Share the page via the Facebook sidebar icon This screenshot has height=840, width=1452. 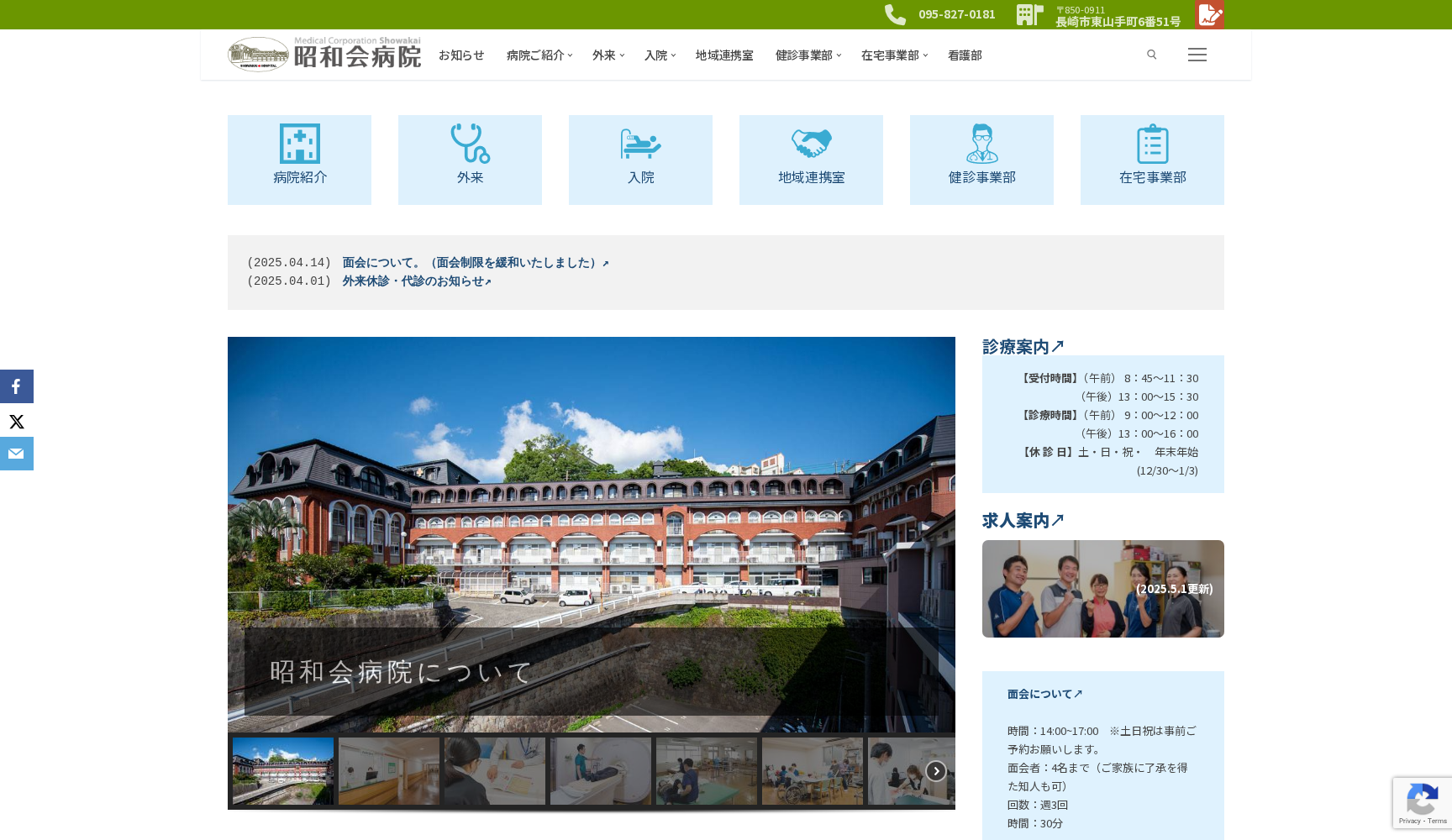click(16, 386)
